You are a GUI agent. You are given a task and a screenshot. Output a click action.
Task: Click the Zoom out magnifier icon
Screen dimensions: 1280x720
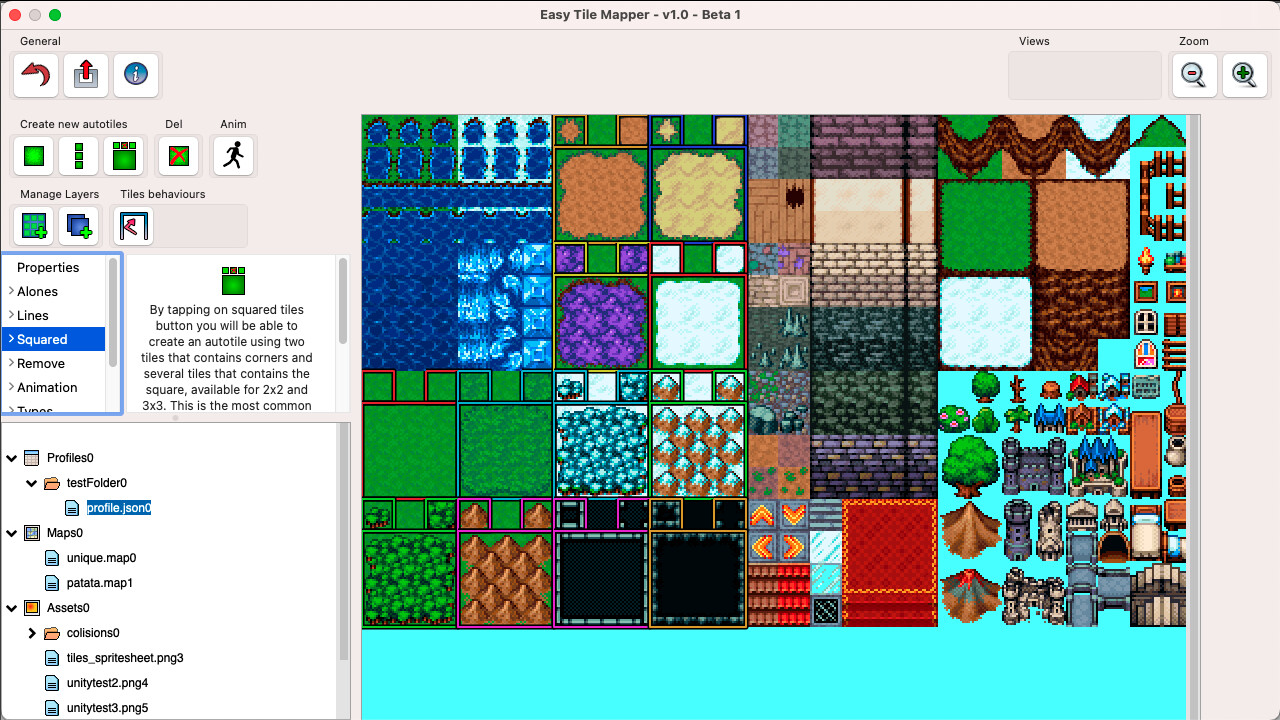tap(1194, 75)
